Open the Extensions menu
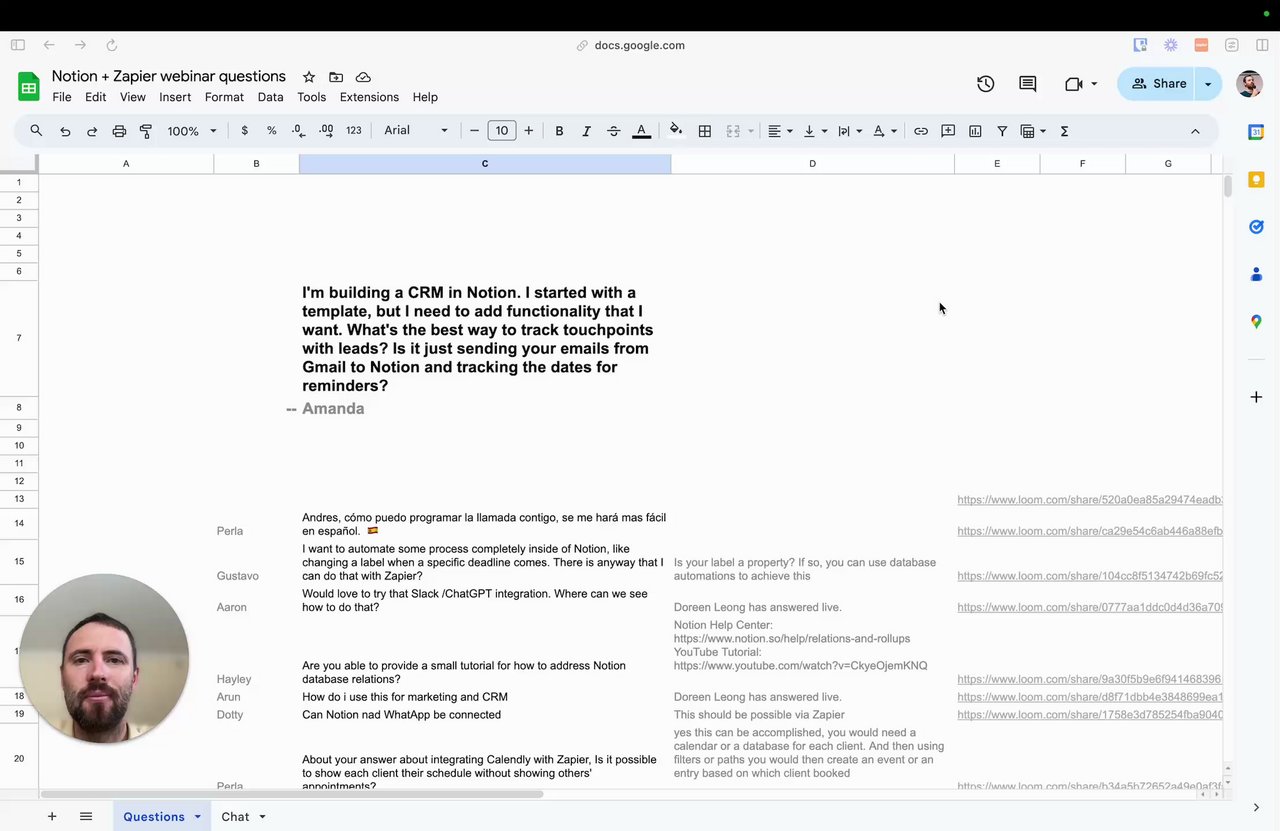 tap(369, 97)
